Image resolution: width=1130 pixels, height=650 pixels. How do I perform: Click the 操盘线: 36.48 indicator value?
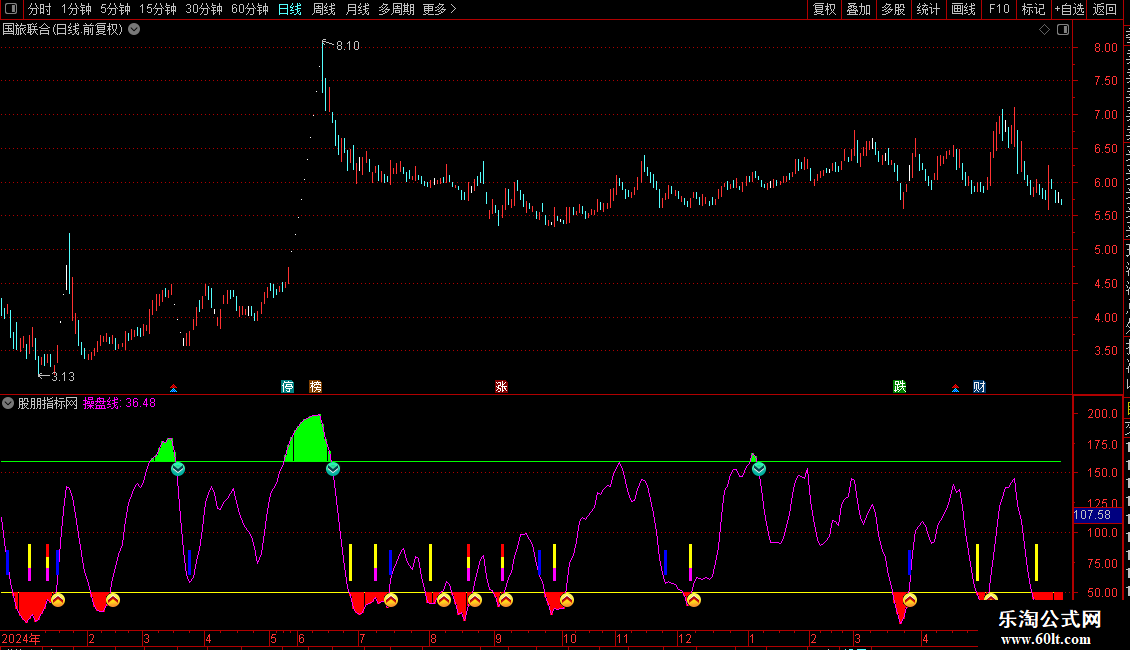[x=119, y=403]
